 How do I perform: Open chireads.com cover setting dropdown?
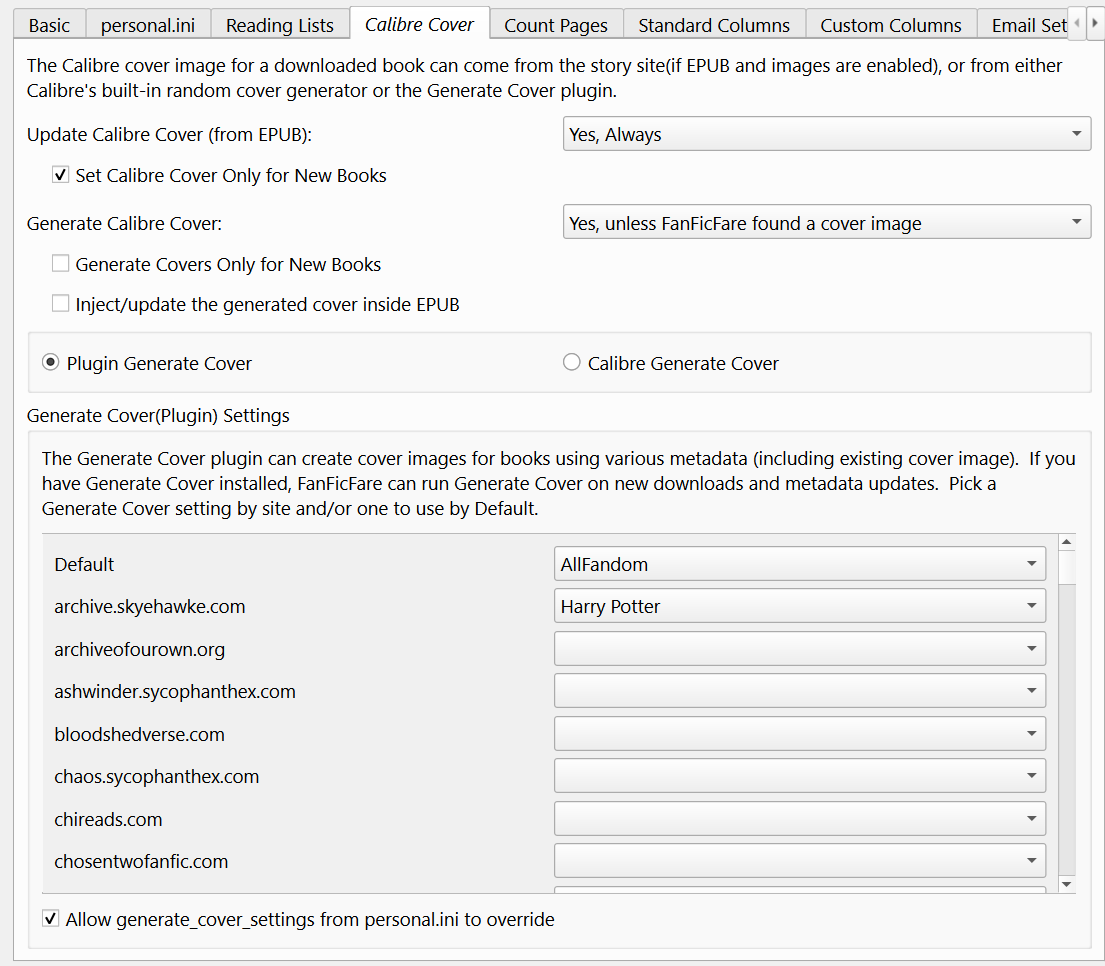click(x=799, y=819)
